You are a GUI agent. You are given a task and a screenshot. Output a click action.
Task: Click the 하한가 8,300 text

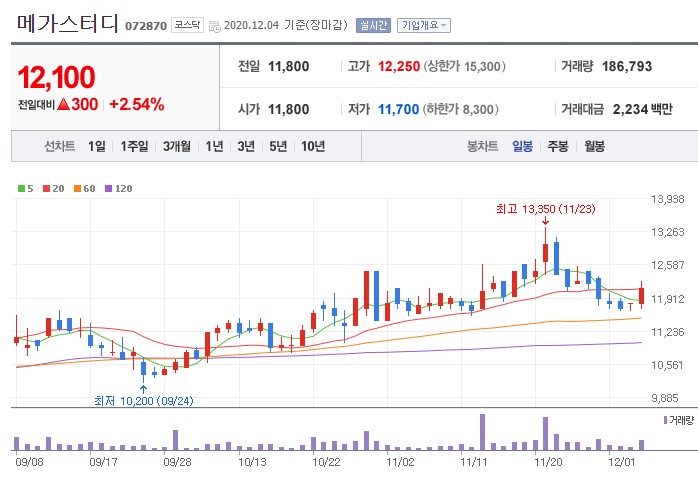point(461,109)
